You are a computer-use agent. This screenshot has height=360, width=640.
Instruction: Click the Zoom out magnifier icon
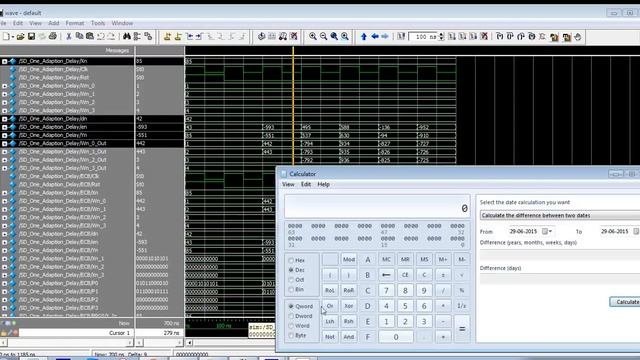point(323,37)
